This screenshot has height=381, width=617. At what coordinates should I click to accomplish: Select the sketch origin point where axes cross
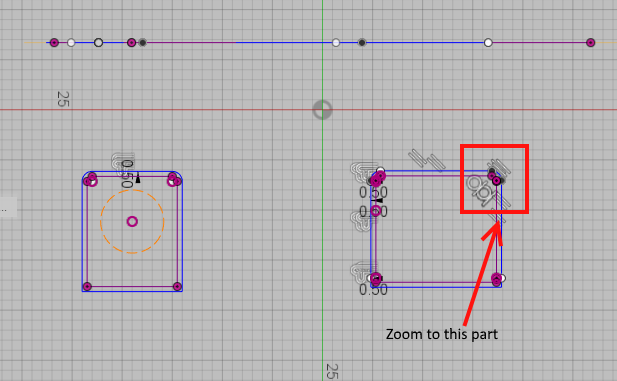click(x=322, y=110)
